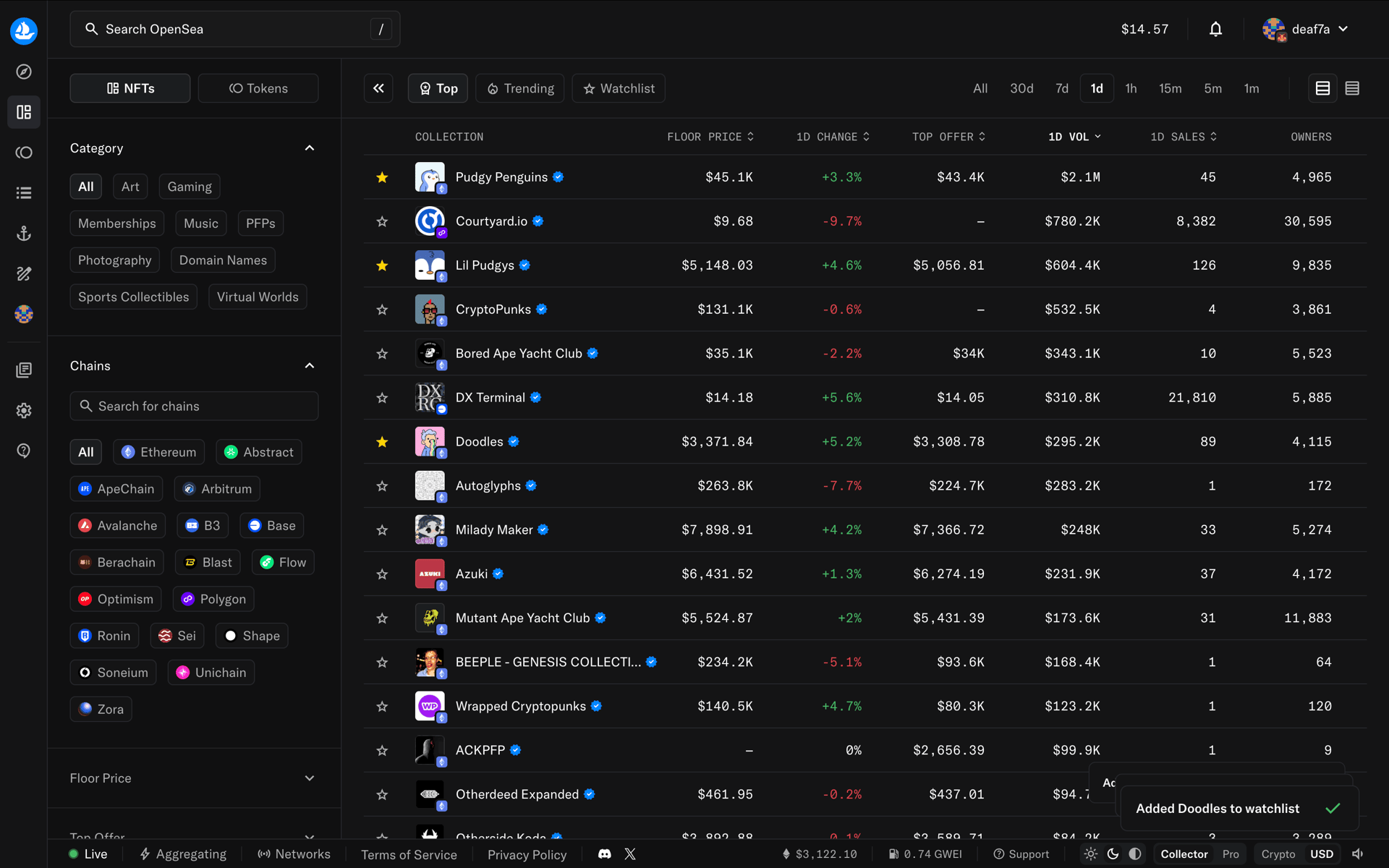Expand the Floor Price filter section

194,778
